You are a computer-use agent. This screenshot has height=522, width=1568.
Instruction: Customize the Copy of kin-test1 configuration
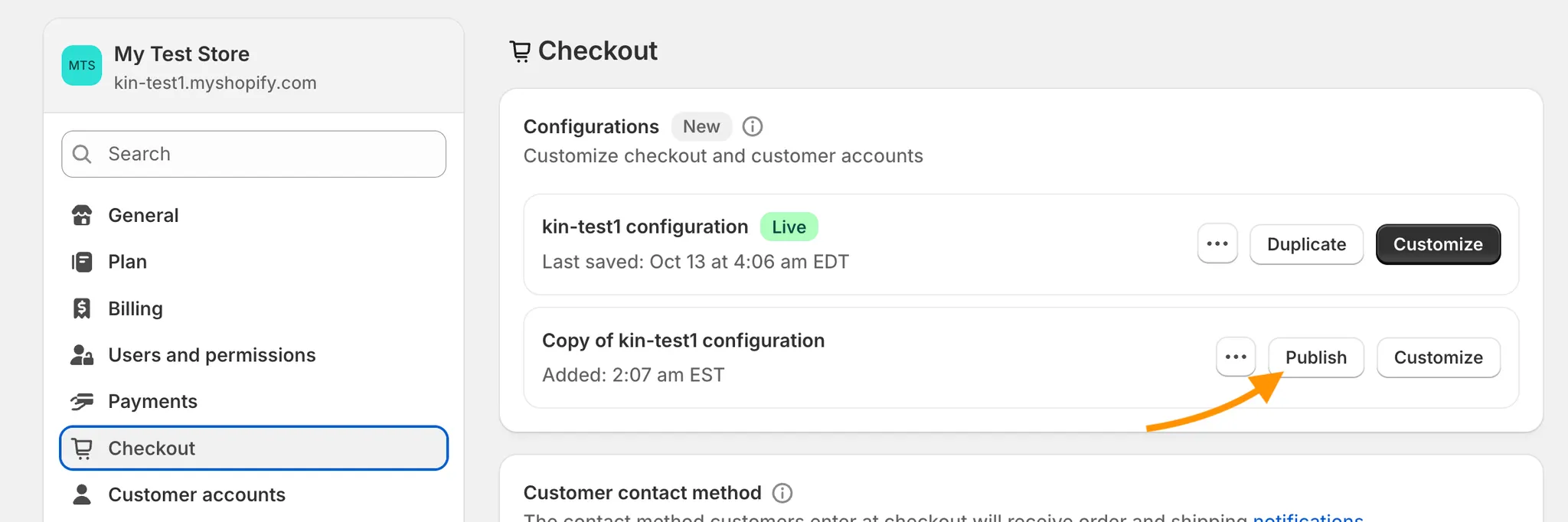pyautogui.click(x=1438, y=357)
